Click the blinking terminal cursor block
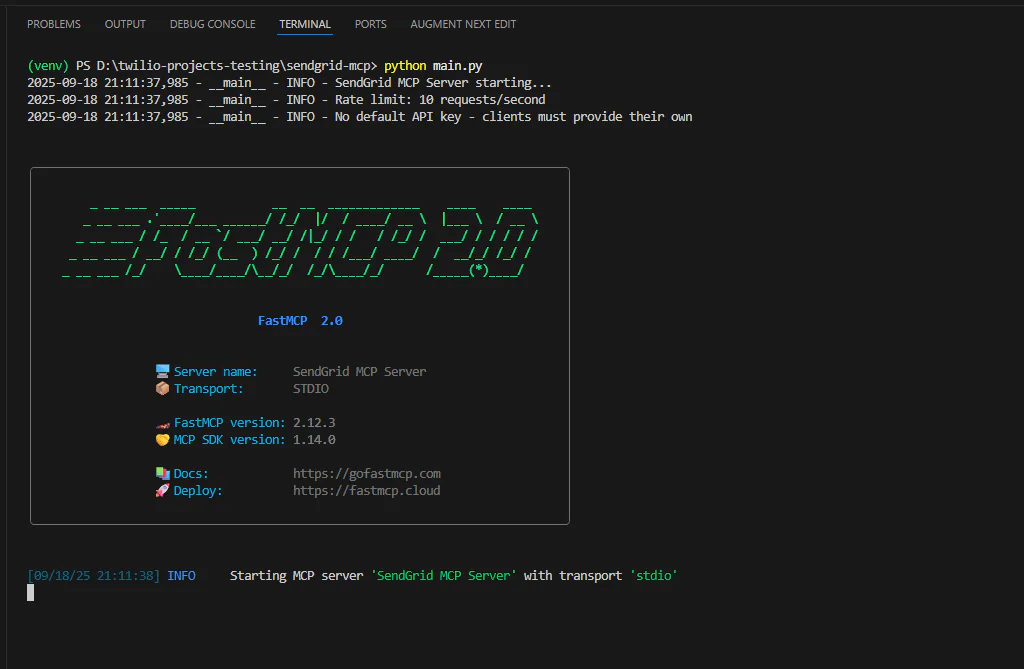 tap(30, 592)
